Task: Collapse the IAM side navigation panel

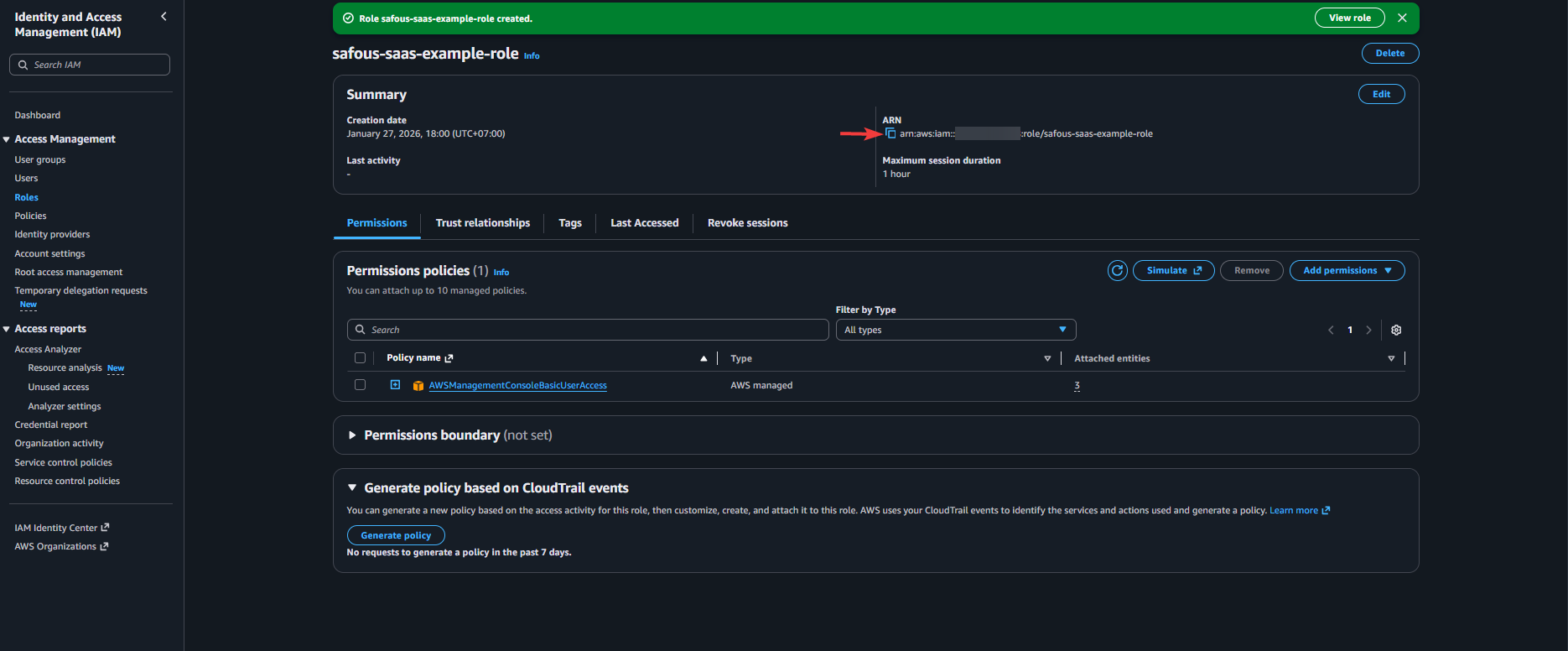Action: pyautogui.click(x=164, y=17)
